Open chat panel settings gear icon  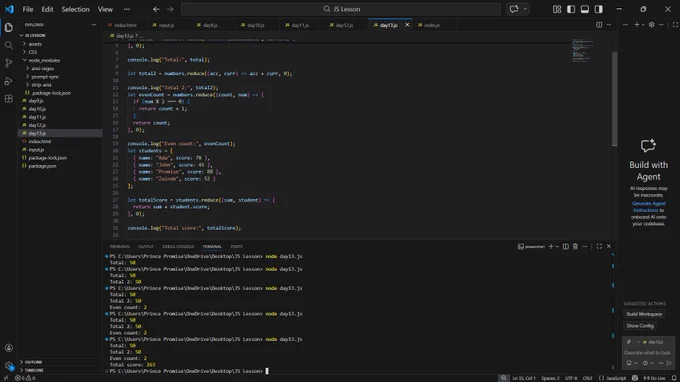[x=651, y=25]
